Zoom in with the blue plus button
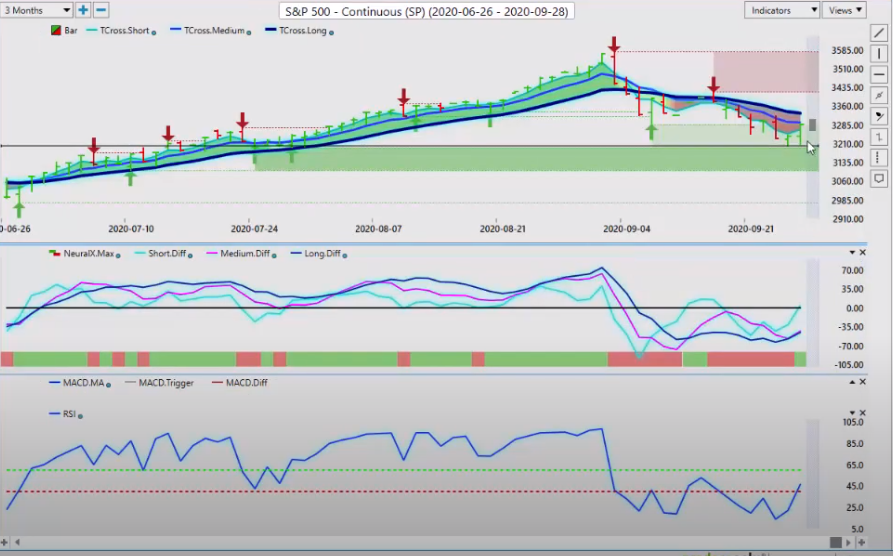 tap(83, 10)
